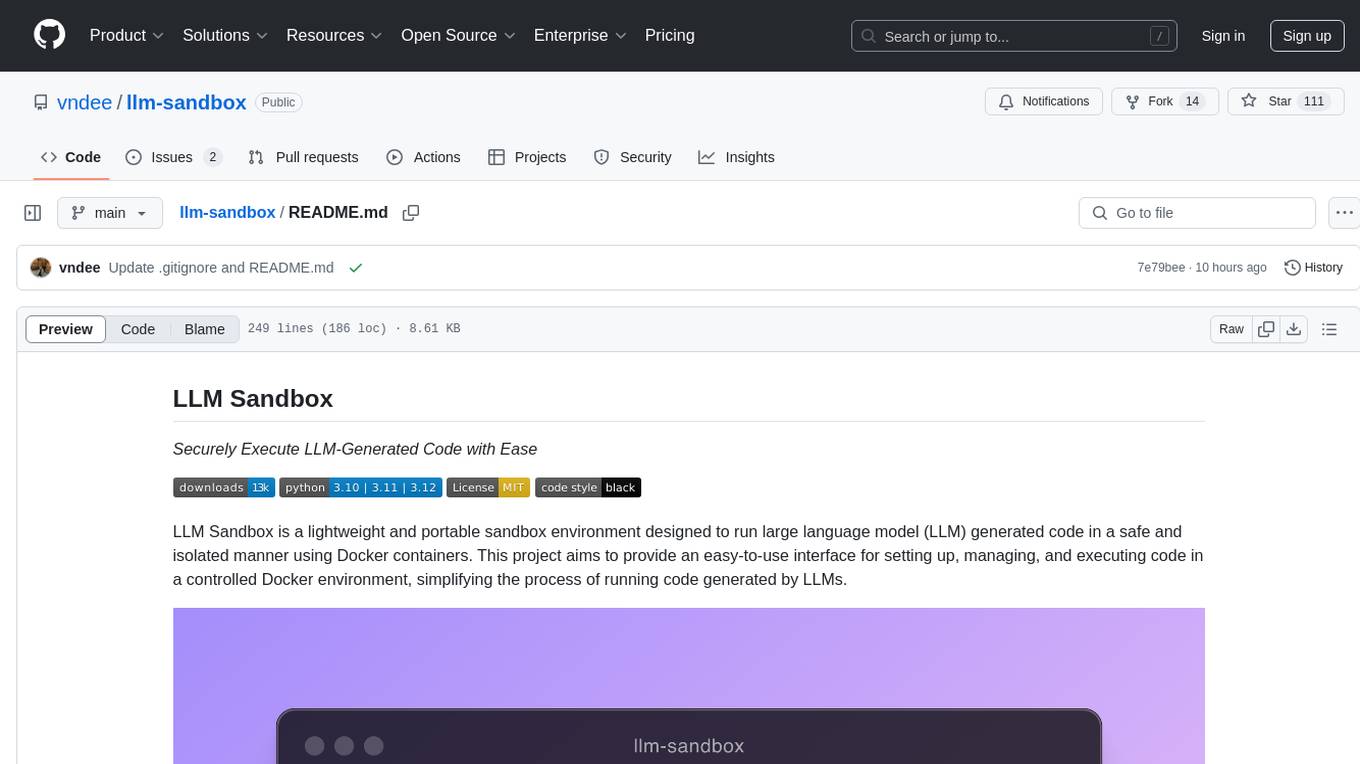Open the llm-sandbox repository title link
The height and width of the screenshot is (764, 1360).
(x=186, y=102)
